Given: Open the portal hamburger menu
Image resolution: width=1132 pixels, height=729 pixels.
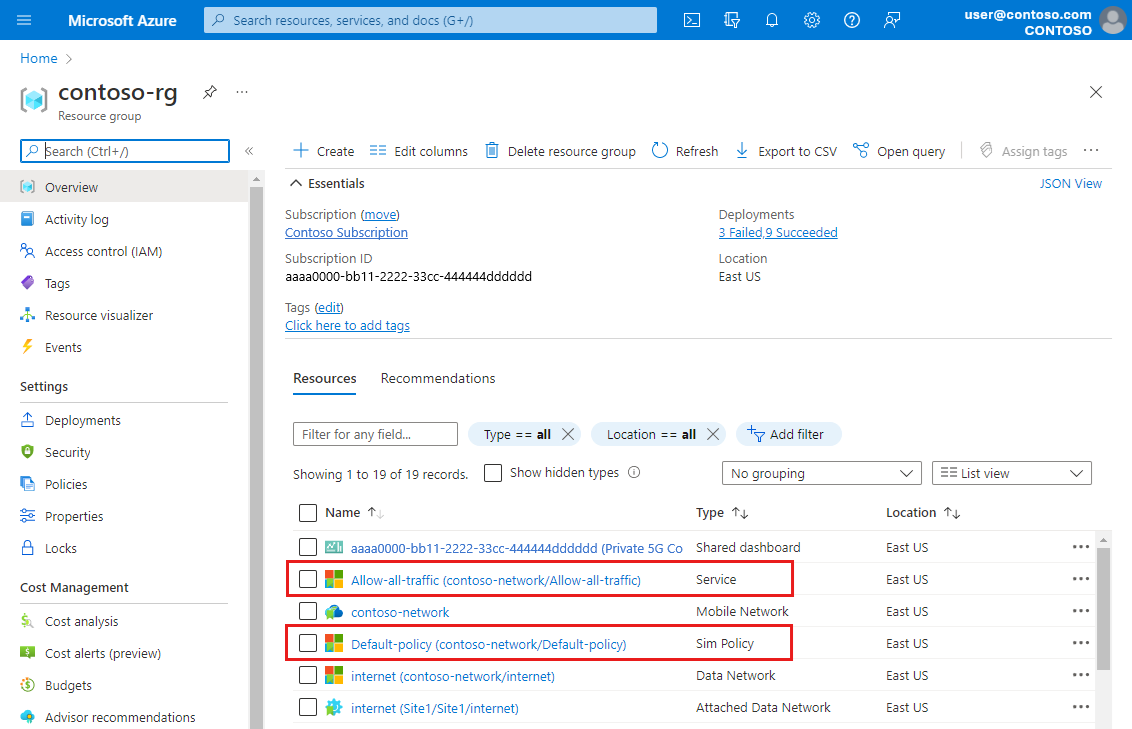Looking at the screenshot, I should click(x=24, y=20).
